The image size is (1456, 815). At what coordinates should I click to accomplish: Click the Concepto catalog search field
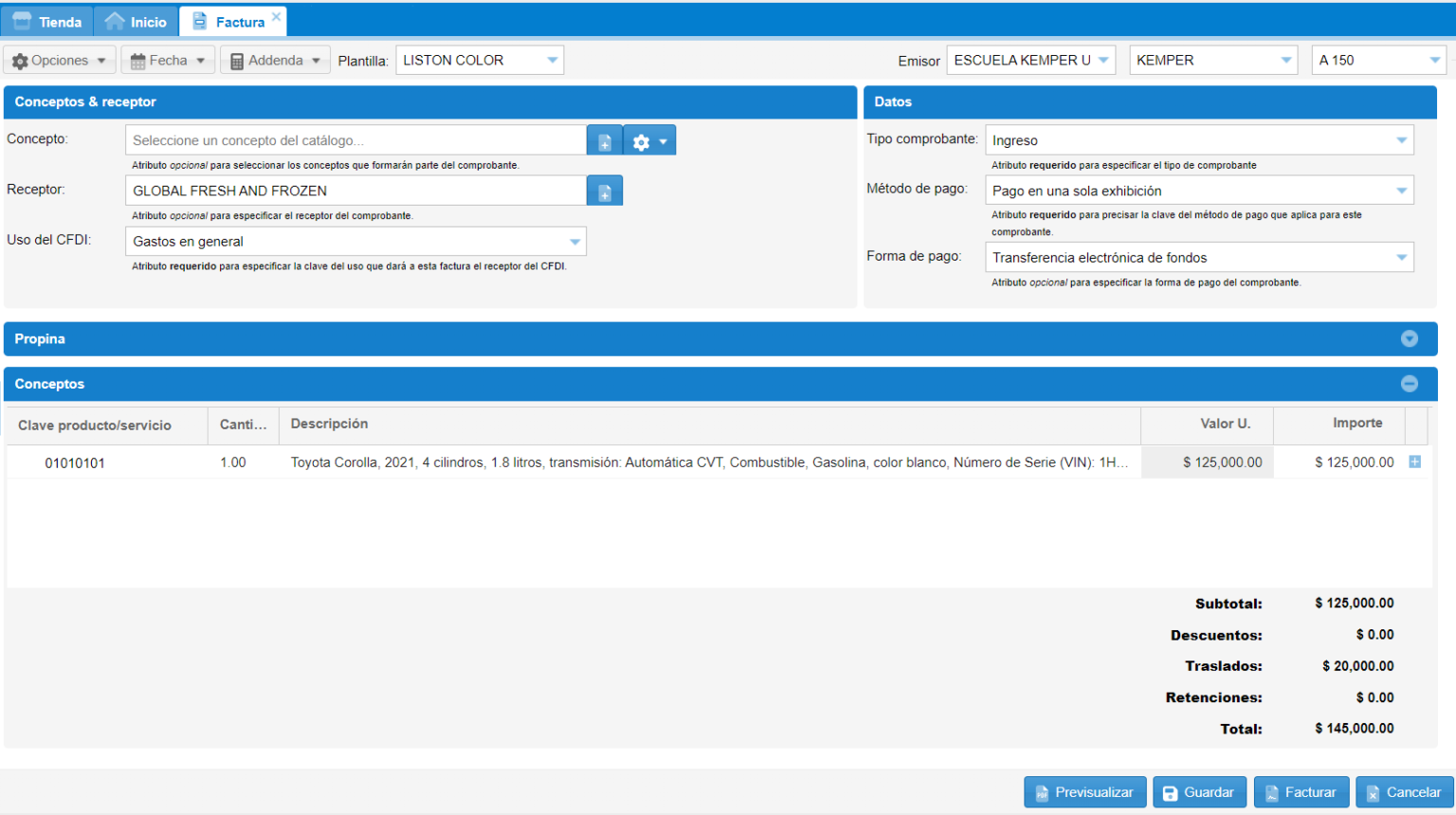[355, 140]
